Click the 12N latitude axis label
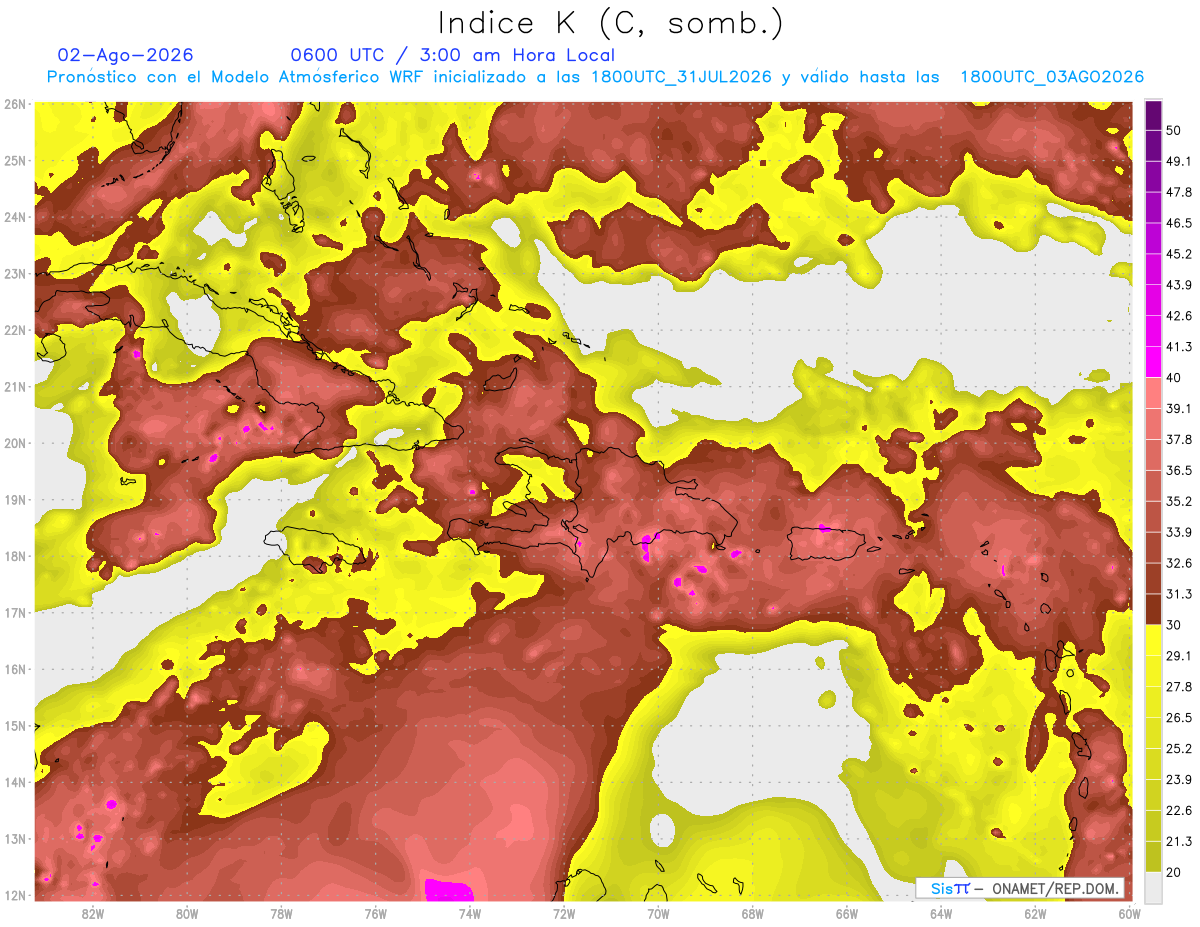1200x927 pixels. tap(15, 895)
